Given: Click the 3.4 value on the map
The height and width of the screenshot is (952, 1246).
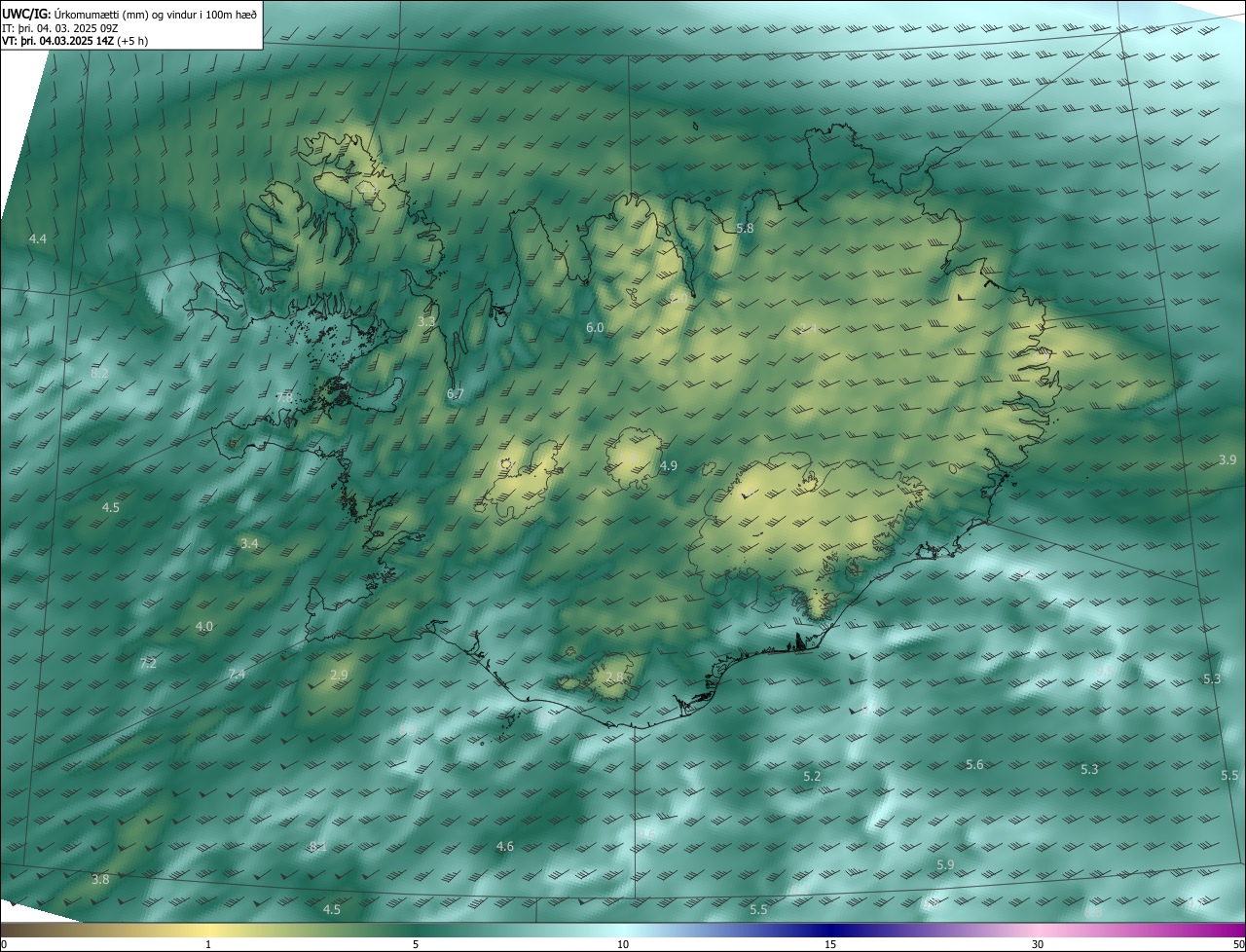Looking at the screenshot, I should pos(249,543).
